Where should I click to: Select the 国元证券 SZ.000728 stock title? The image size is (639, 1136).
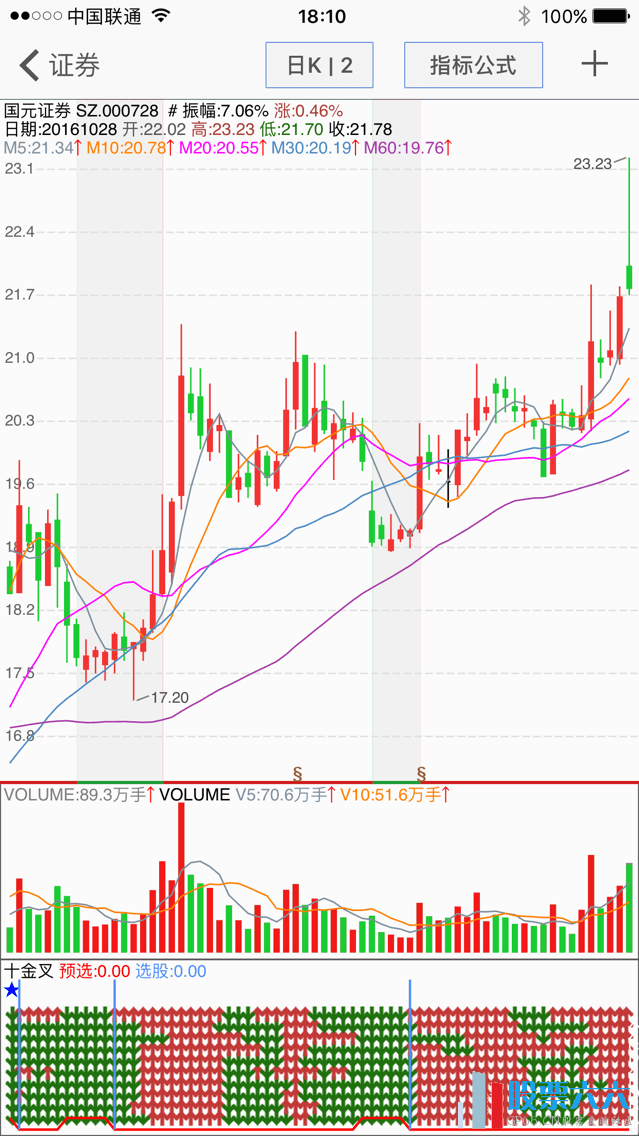pyautogui.click(x=82, y=111)
